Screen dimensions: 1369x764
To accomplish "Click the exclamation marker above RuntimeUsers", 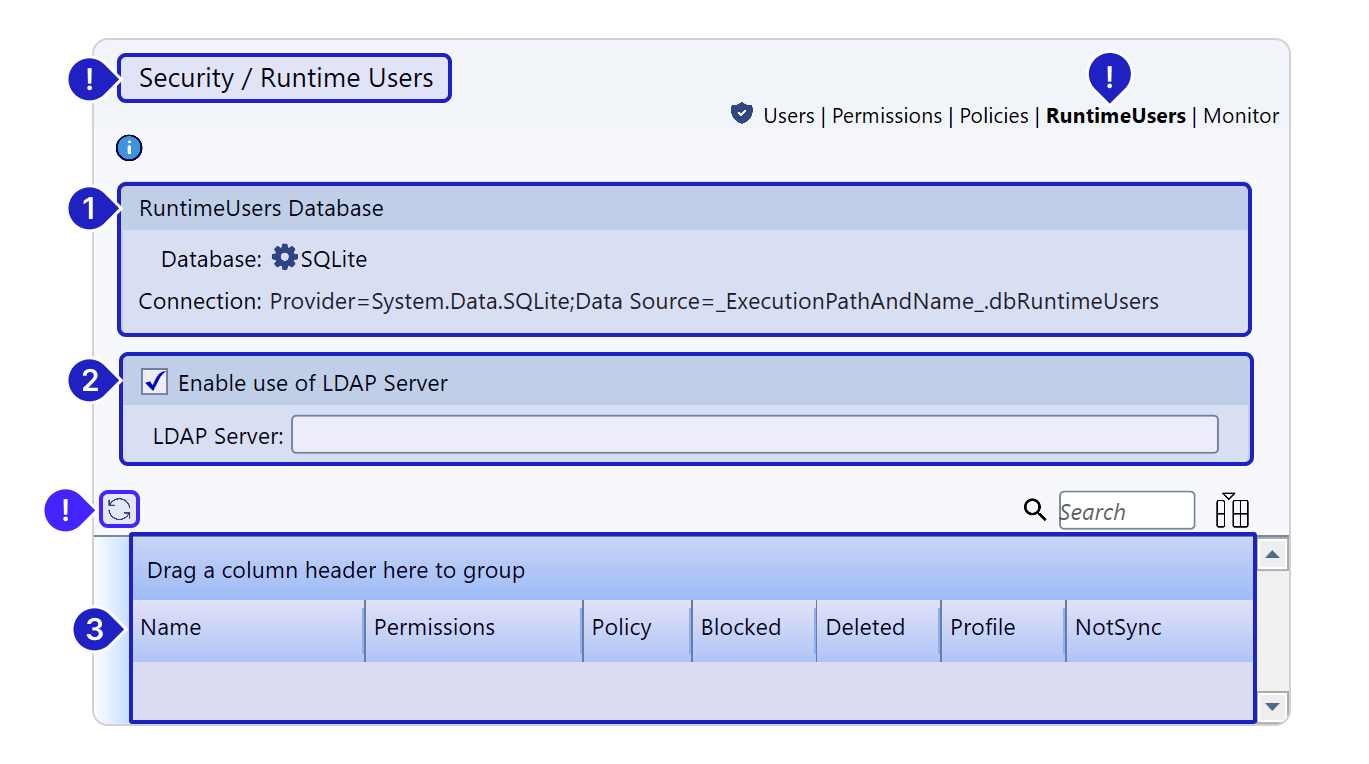I will tap(1108, 74).
